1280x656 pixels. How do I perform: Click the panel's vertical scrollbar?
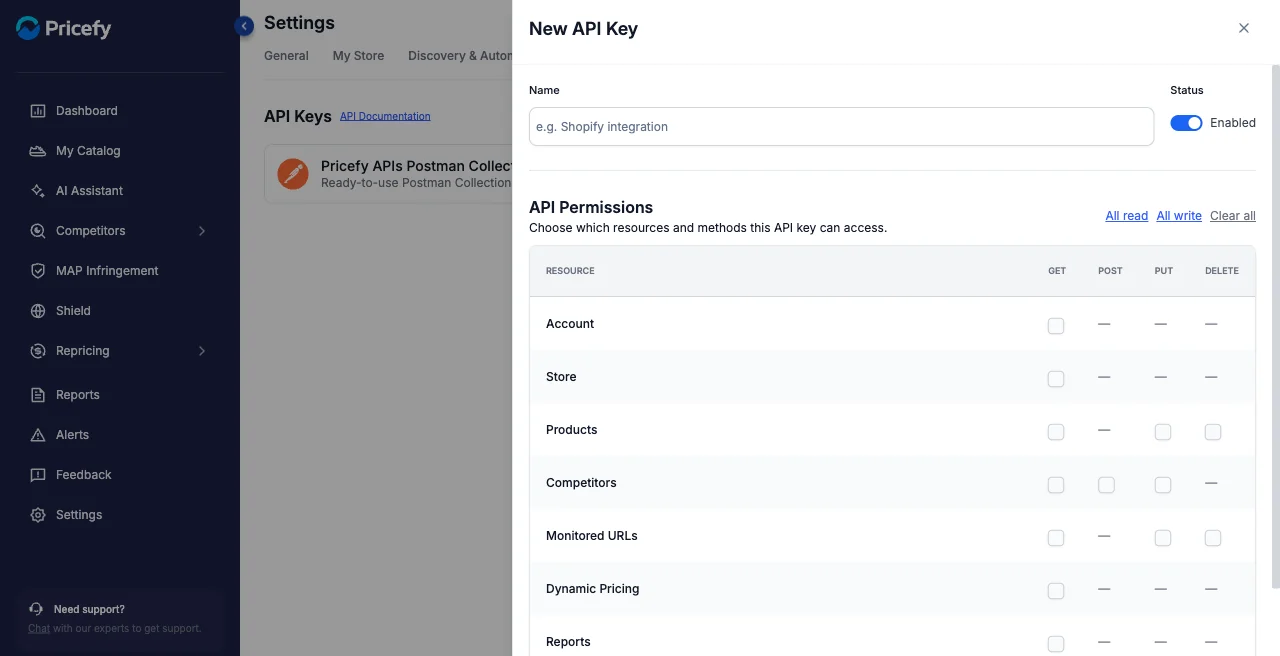pos(1275,325)
